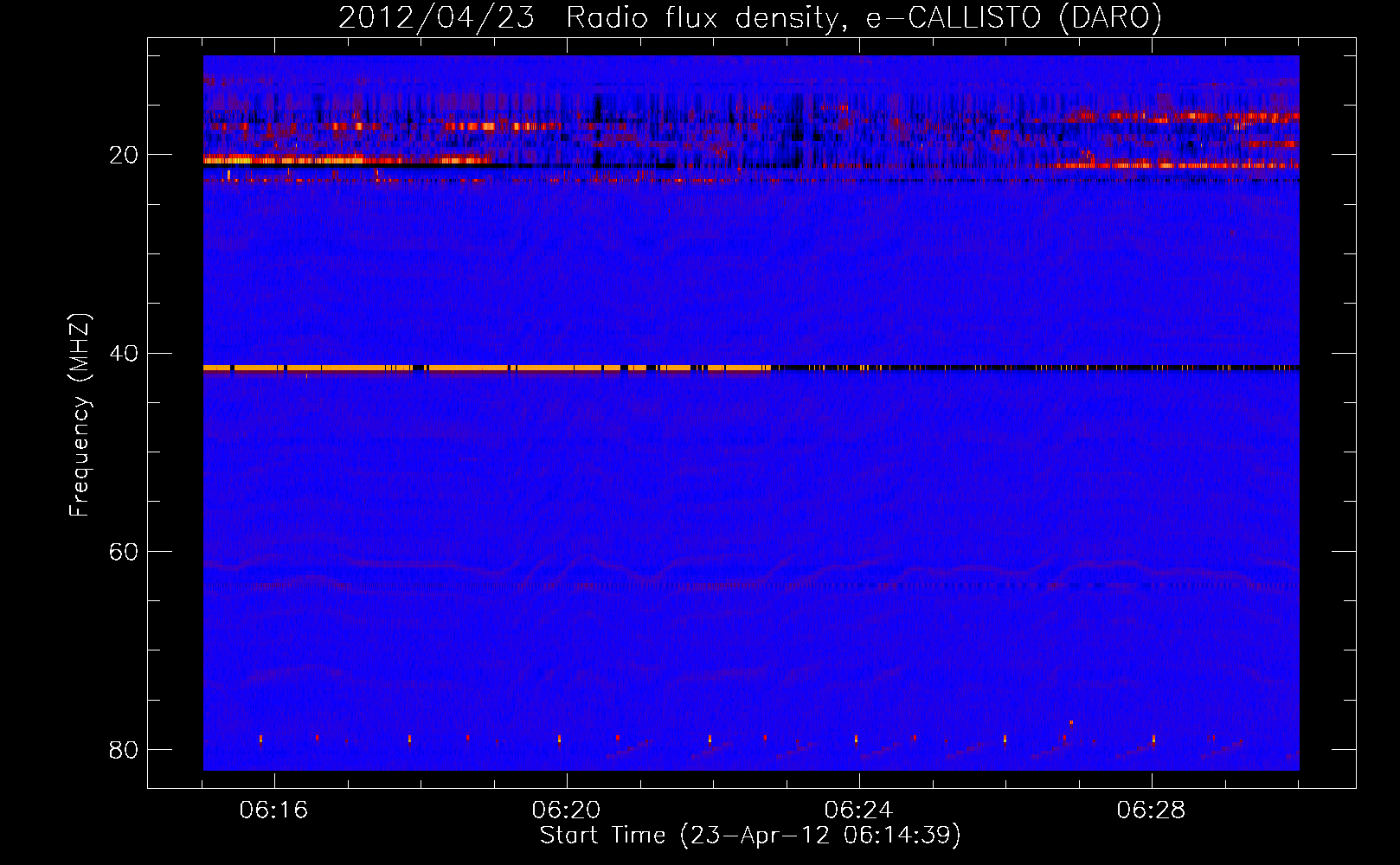
Task: Click the plot title '2012/04/23 Radio flux density'
Action: (x=750, y=17)
